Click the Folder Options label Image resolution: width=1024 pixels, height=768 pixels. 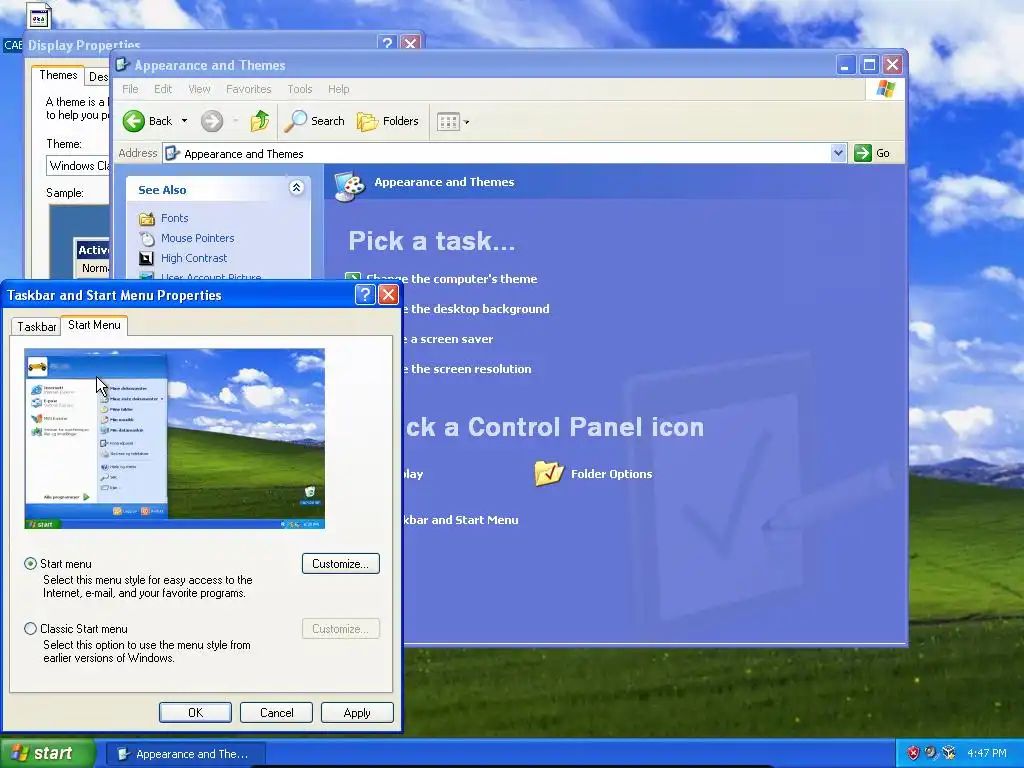coord(611,474)
